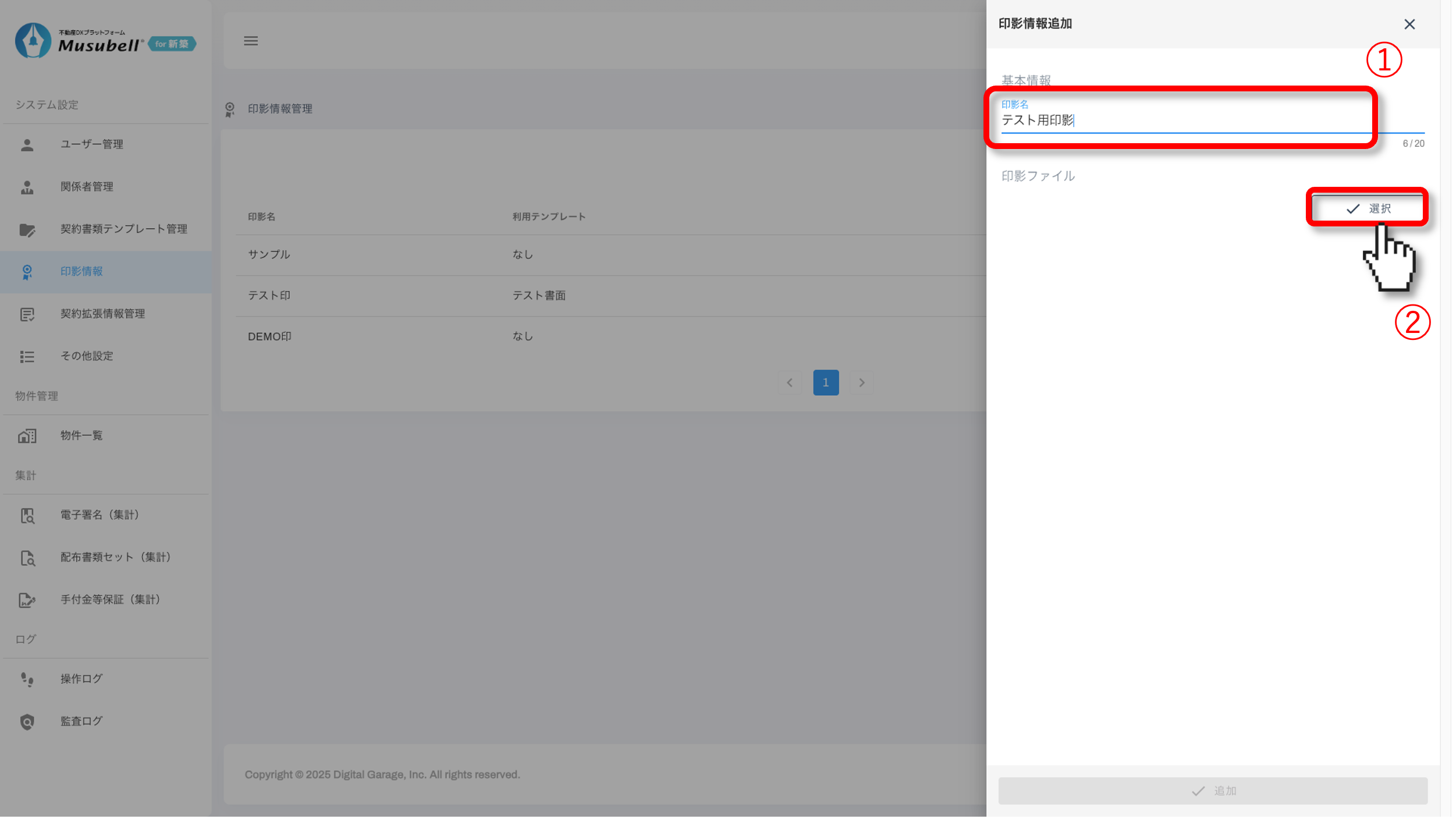The width and height of the screenshot is (1456, 819).
Task: Click the その他設定 list icon
Action: click(27, 356)
